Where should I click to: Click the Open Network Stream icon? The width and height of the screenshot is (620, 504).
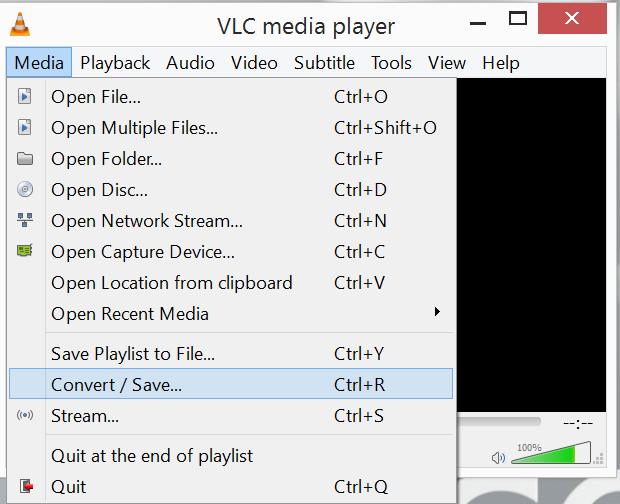tap(26, 221)
